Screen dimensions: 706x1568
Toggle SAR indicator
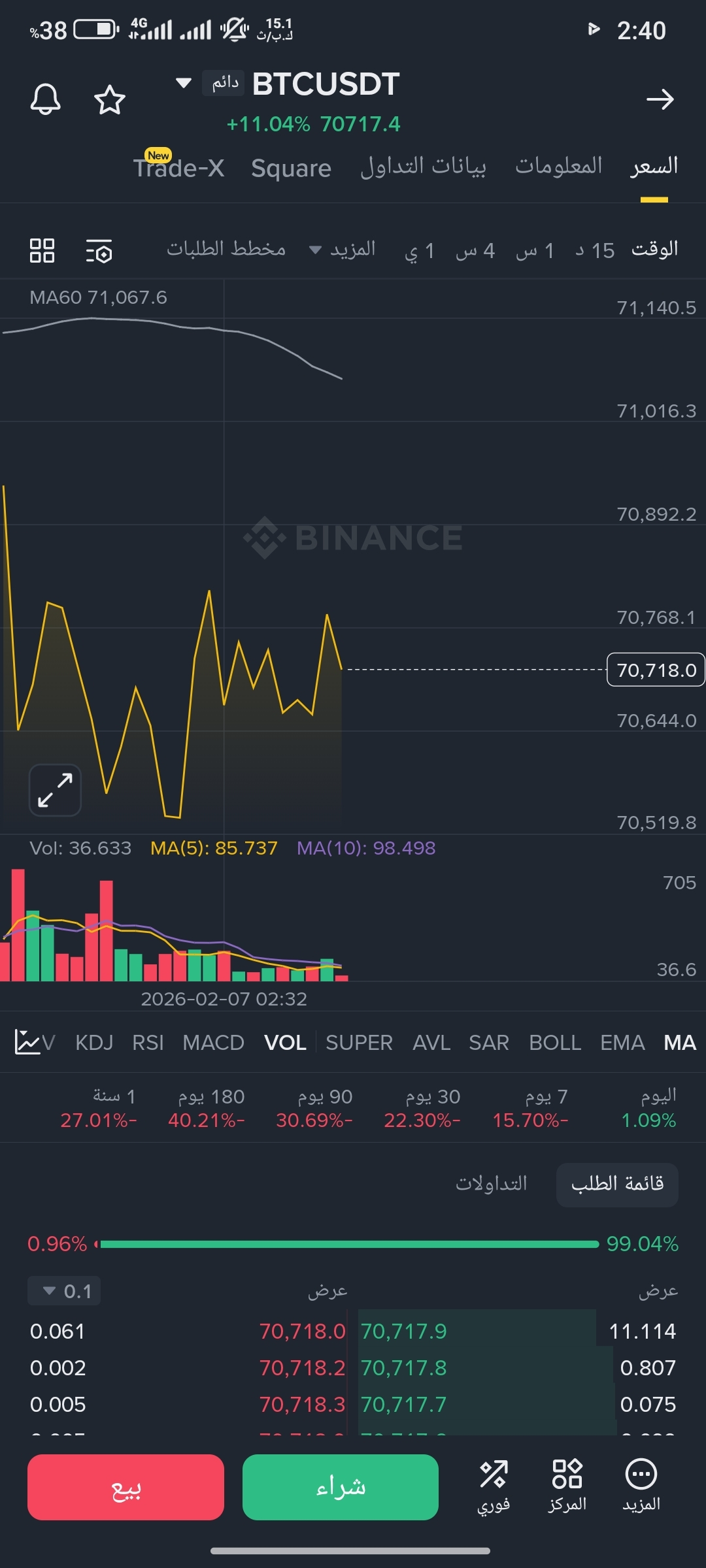(x=489, y=1043)
